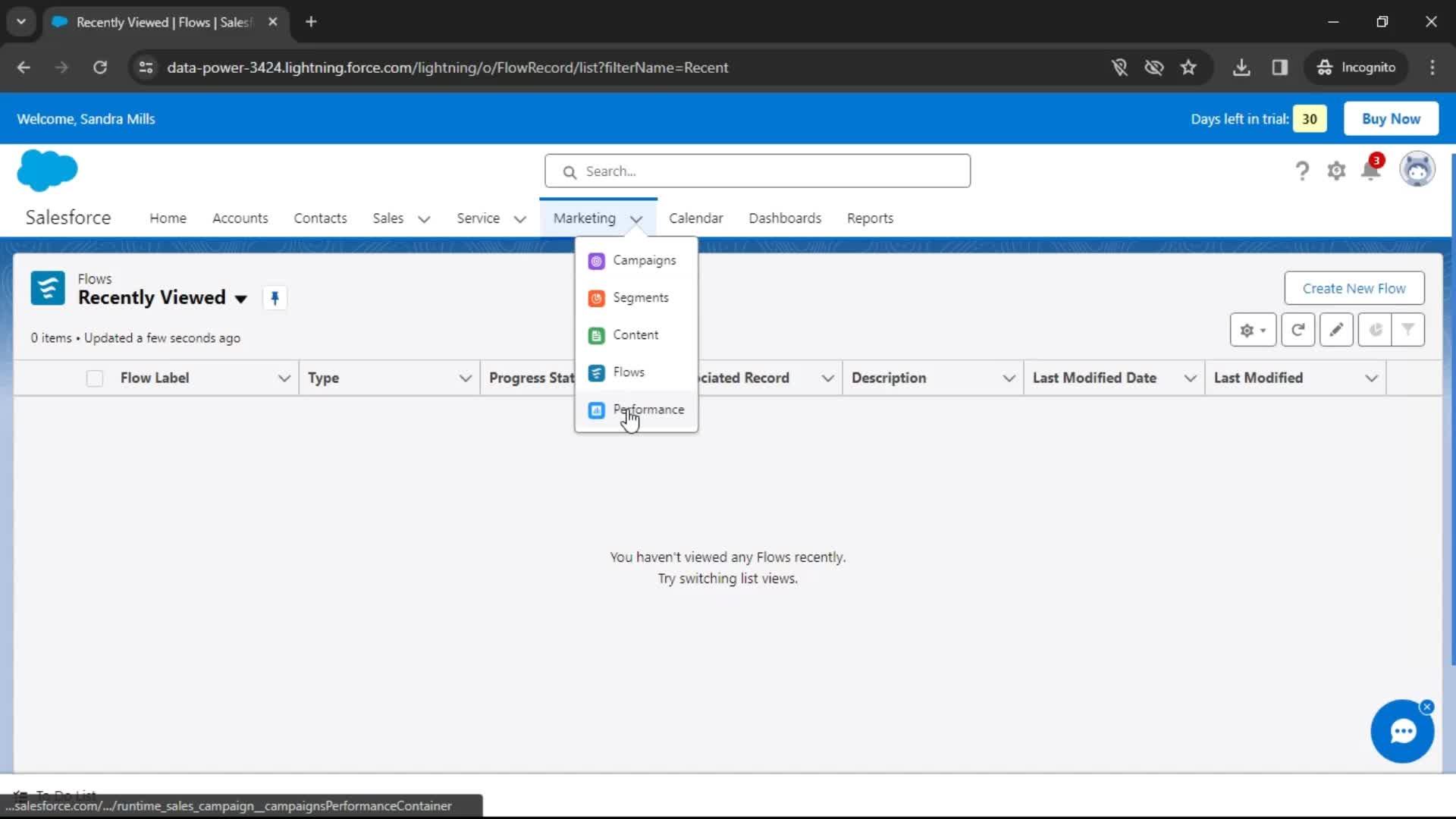Click the Incognito profile button
The image size is (1456, 819).
coord(1357,67)
